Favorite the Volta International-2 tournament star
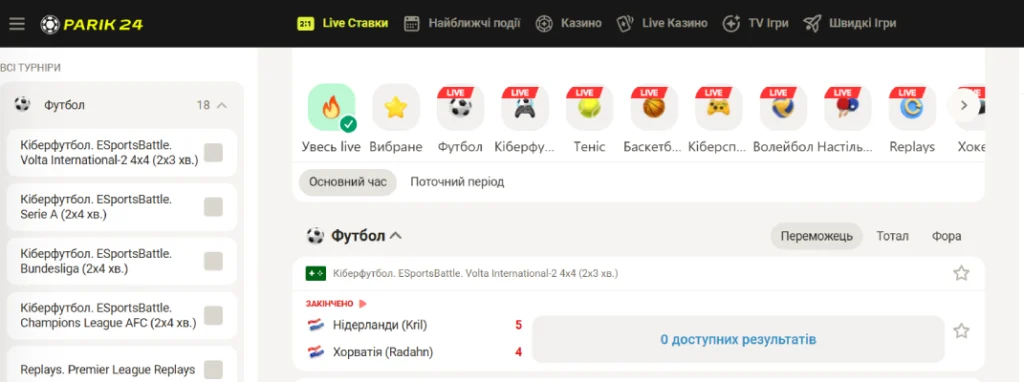 [x=961, y=273]
